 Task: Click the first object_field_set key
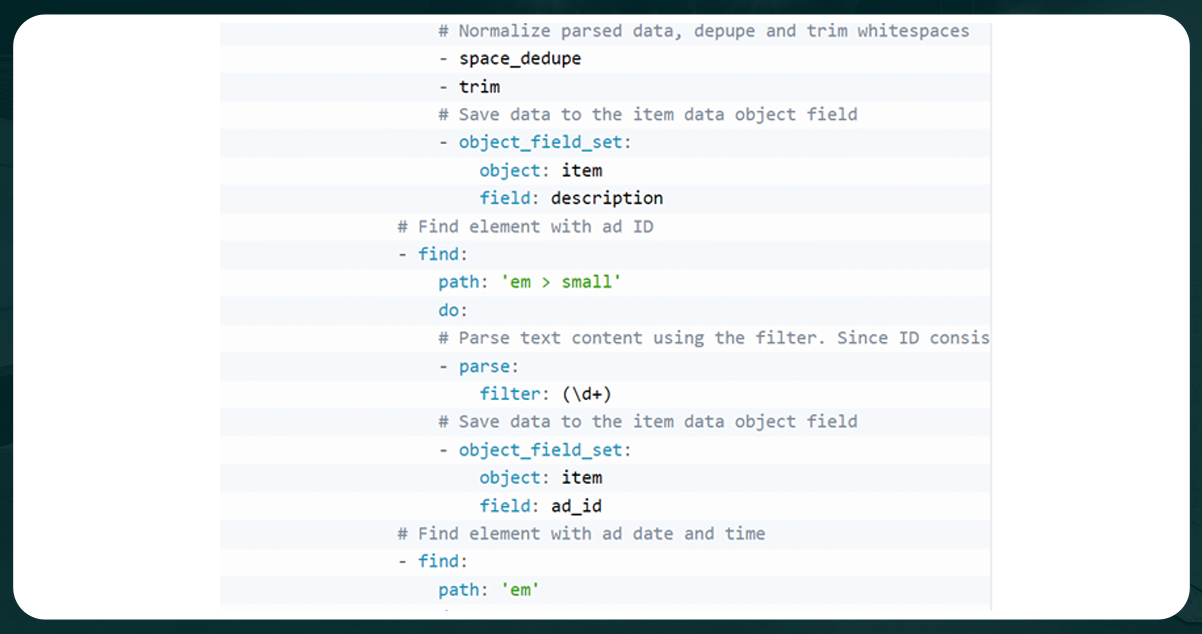[x=541, y=142]
